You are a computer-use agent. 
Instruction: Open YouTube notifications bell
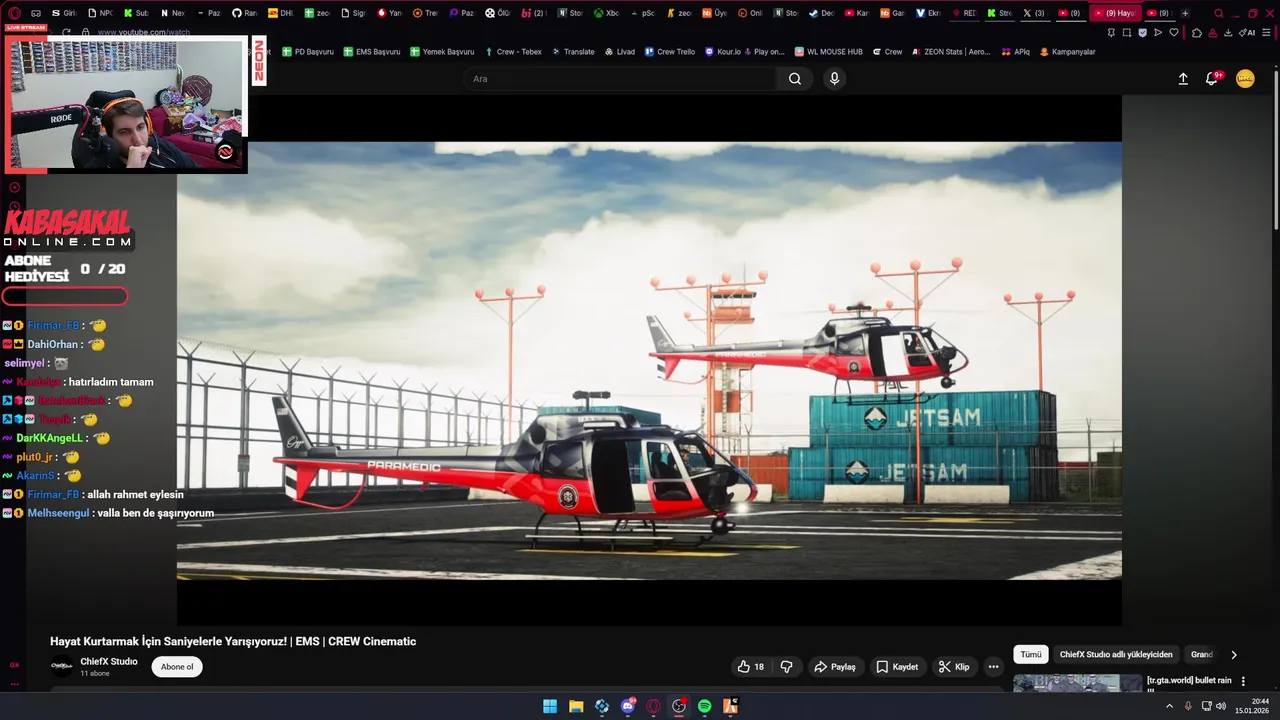[x=1212, y=78]
